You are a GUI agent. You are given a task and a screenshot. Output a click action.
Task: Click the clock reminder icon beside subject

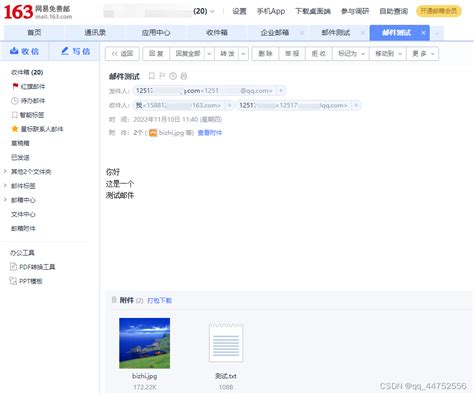(x=173, y=76)
